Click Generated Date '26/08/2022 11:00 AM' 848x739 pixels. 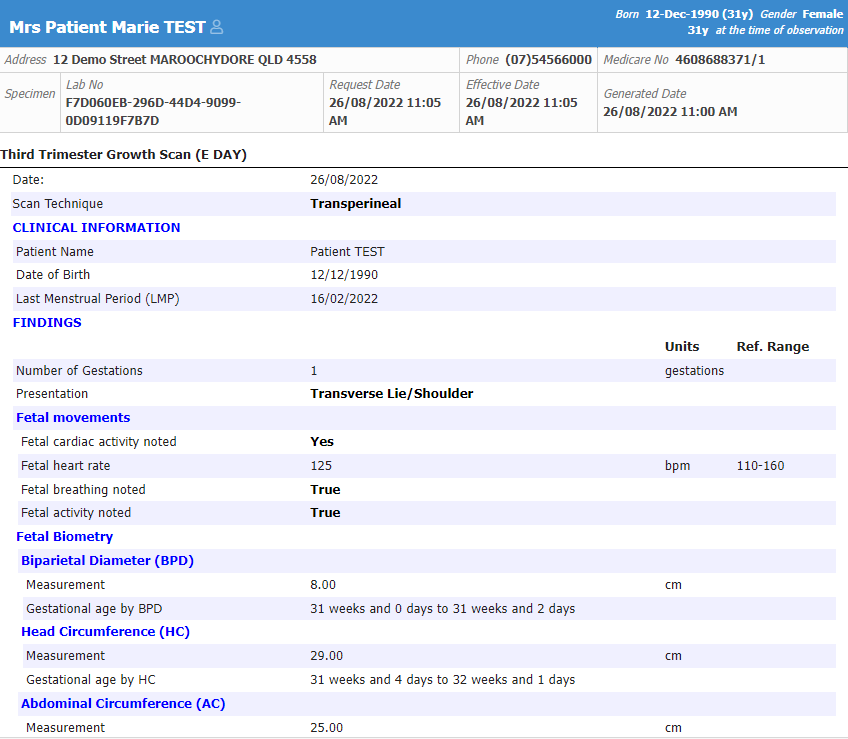tap(670, 111)
